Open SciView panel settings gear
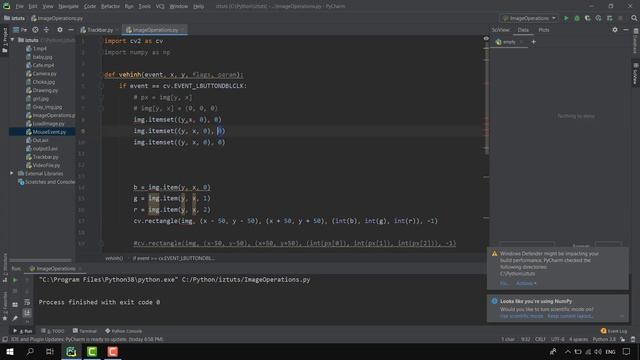 [615, 29]
